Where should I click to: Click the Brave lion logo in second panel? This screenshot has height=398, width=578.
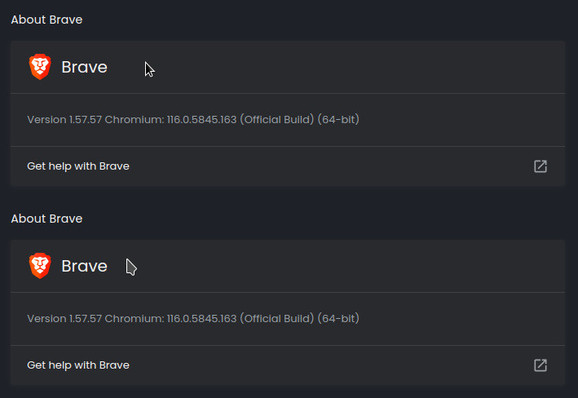pos(40,266)
